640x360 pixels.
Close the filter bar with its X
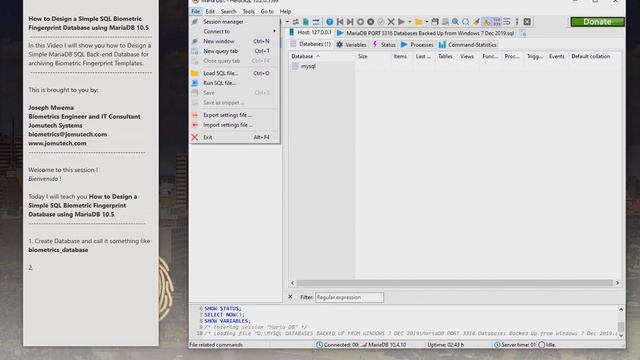click(x=290, y=297)
